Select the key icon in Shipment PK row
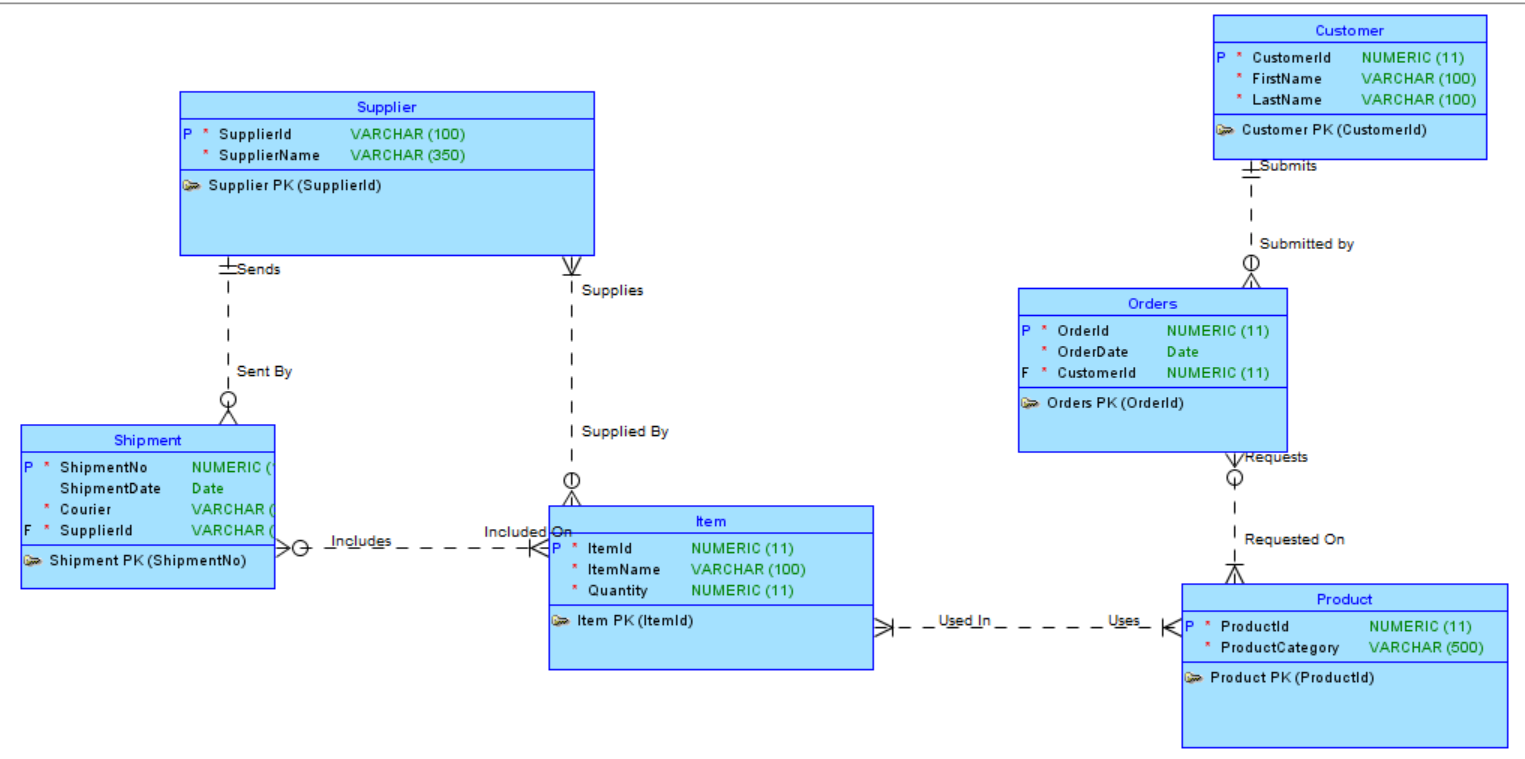The height and width of the screenshot is (759, 1525). [x=33, y=561]
